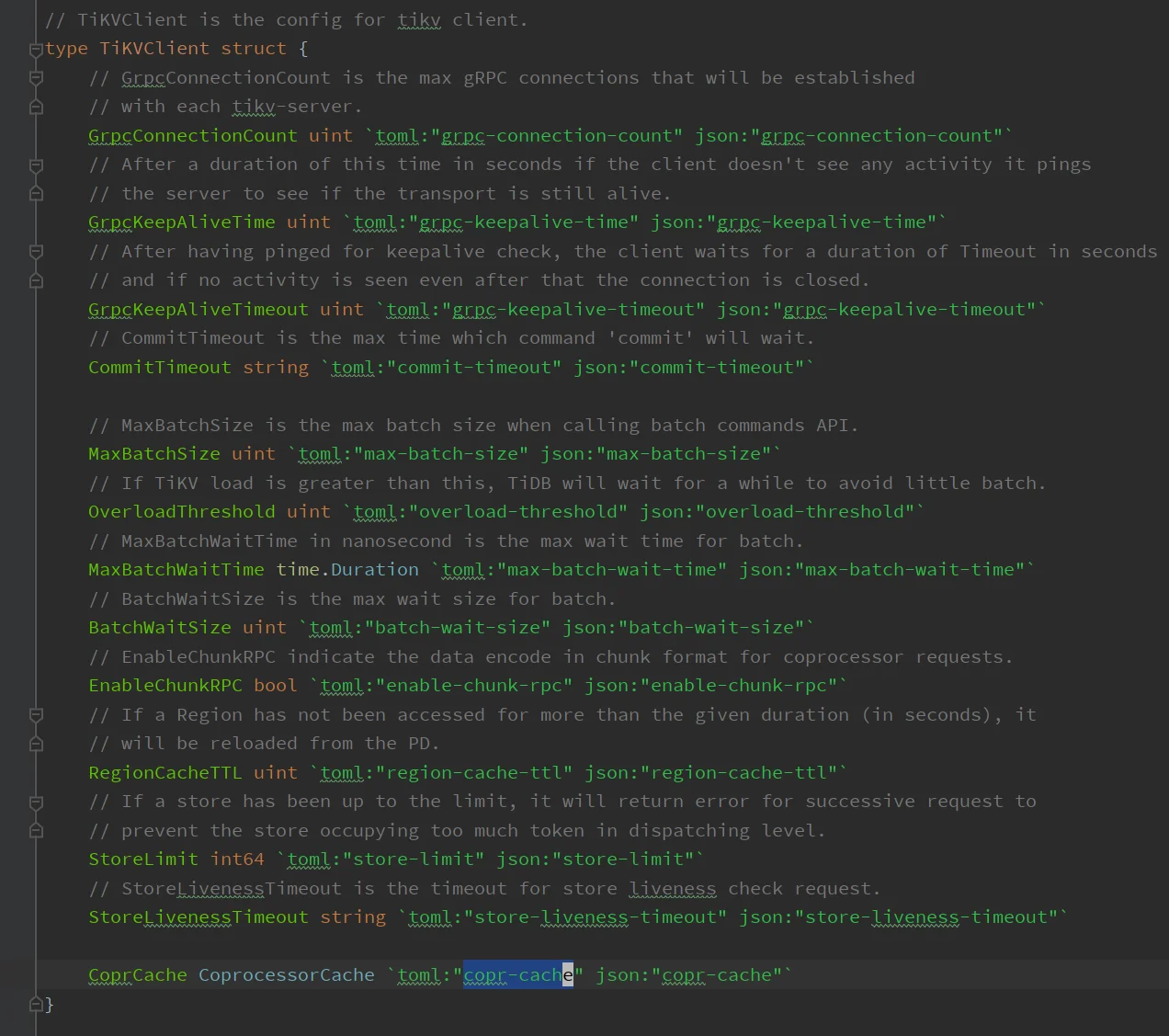Viewport: 1169px width, 1036px height.
Task: Fold the GrpcConnectionCount comment block start
Action: 36,78
